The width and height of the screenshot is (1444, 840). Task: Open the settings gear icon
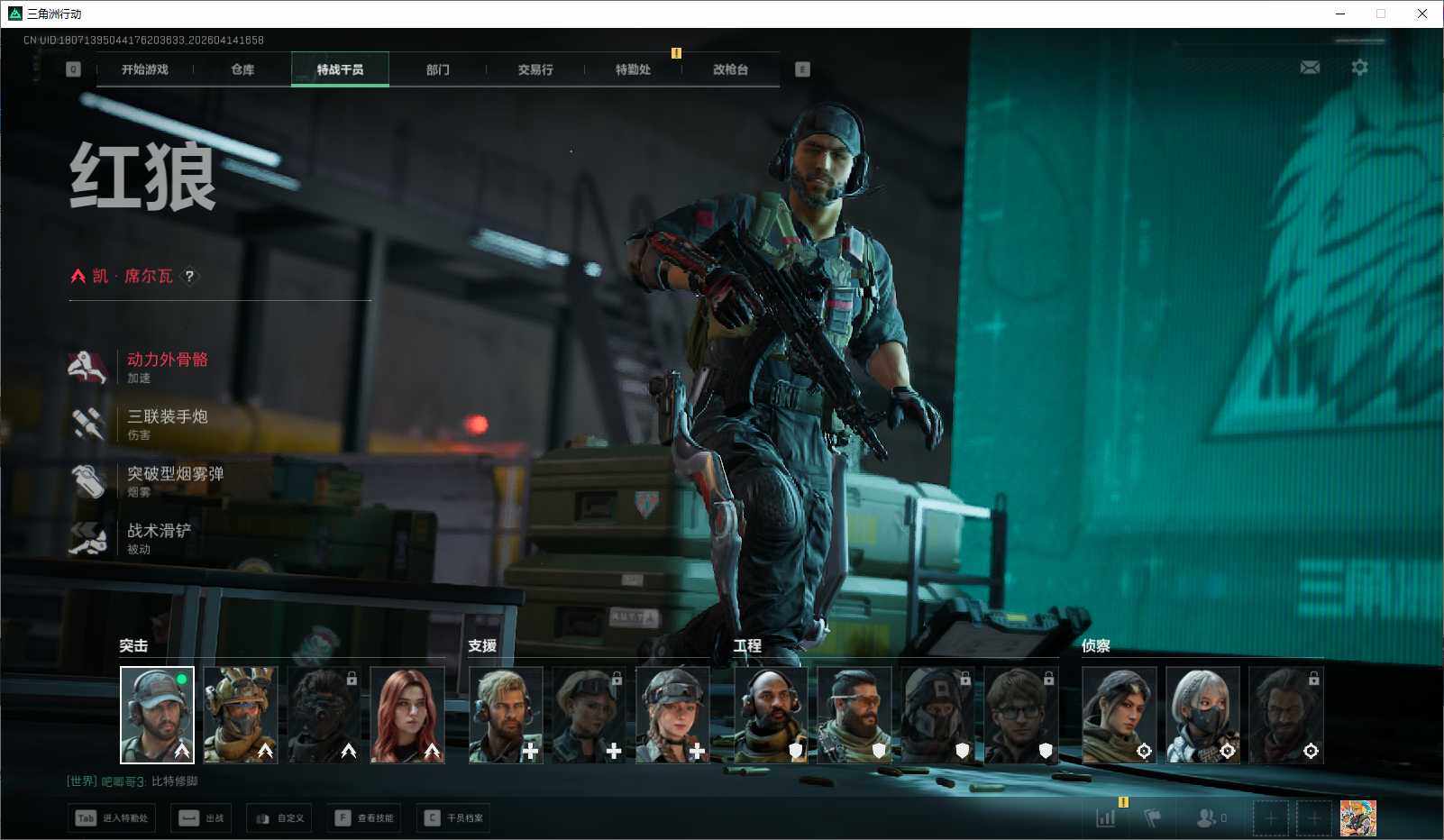(x=1359, y=68)
